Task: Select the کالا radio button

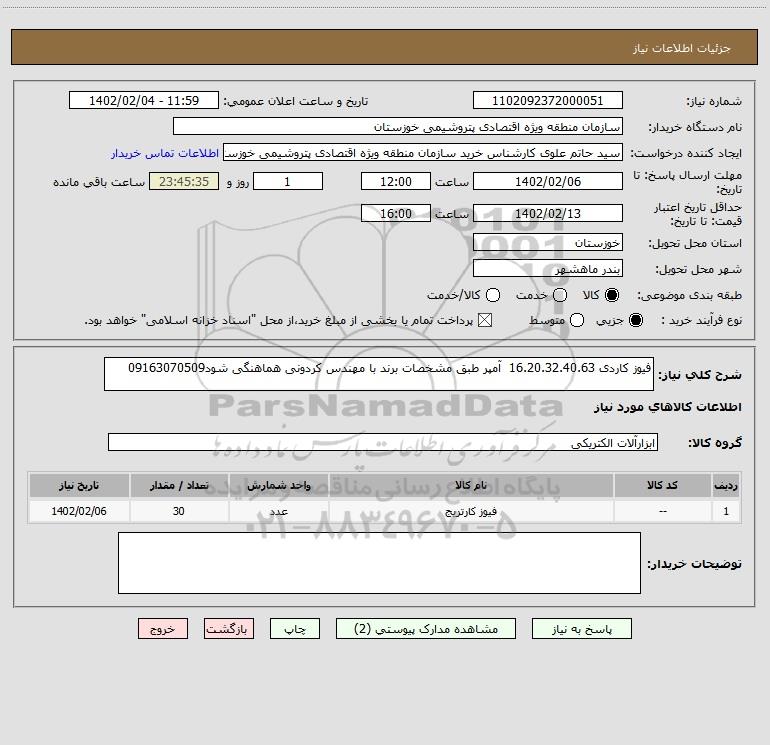Action: click(612, 295)
